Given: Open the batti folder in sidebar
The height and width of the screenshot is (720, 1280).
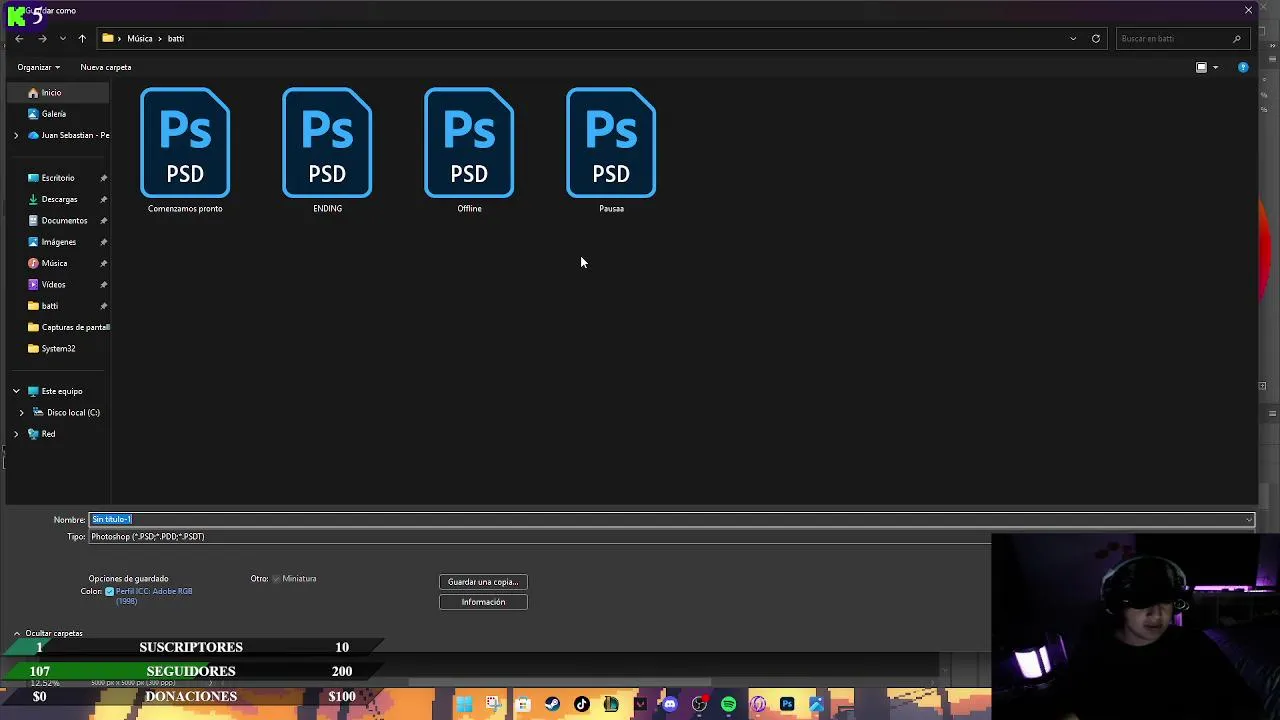Looking at the screenshot, I should click(x=49, y=306).
